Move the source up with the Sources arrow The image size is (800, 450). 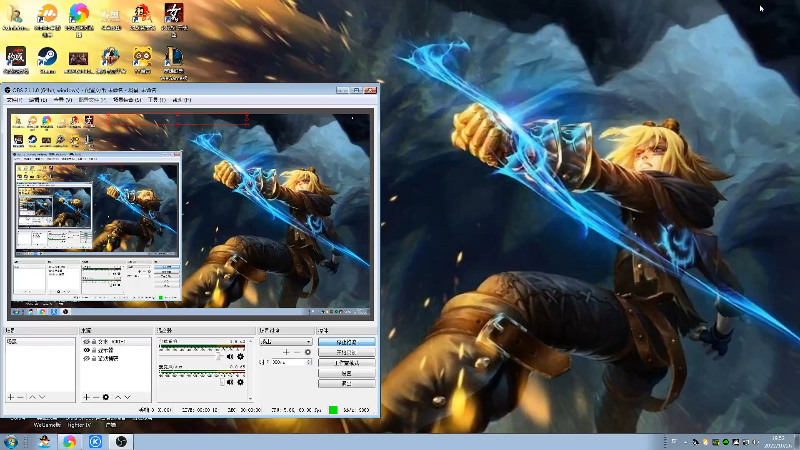coord(118,397)
